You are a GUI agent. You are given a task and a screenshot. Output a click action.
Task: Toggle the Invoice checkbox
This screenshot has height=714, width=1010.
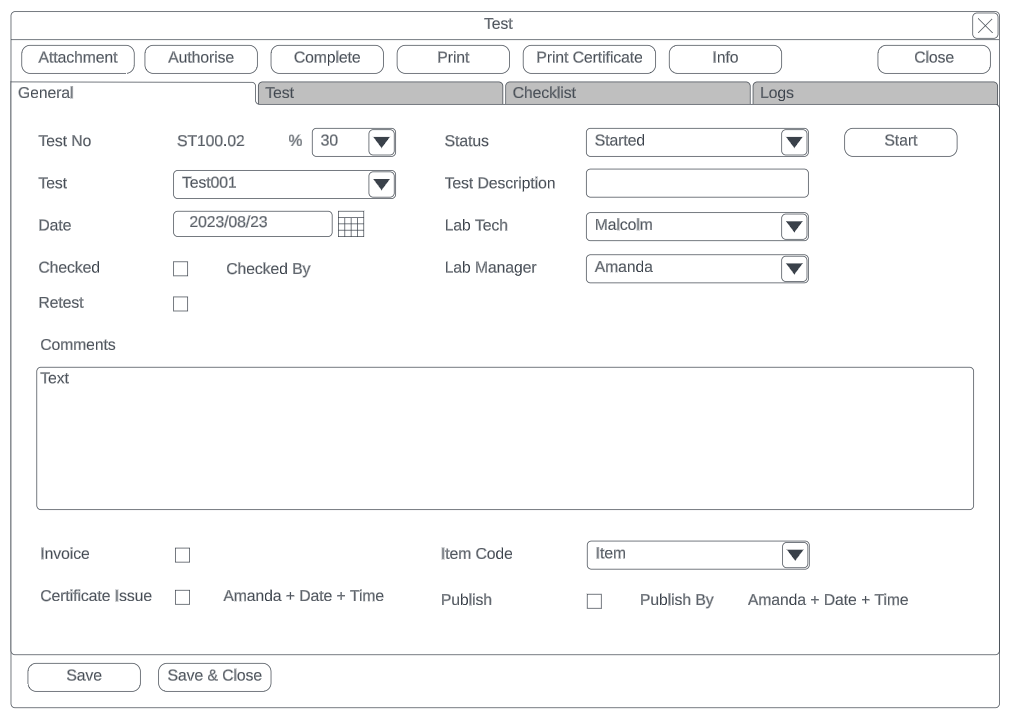click(x=182, y=555)
